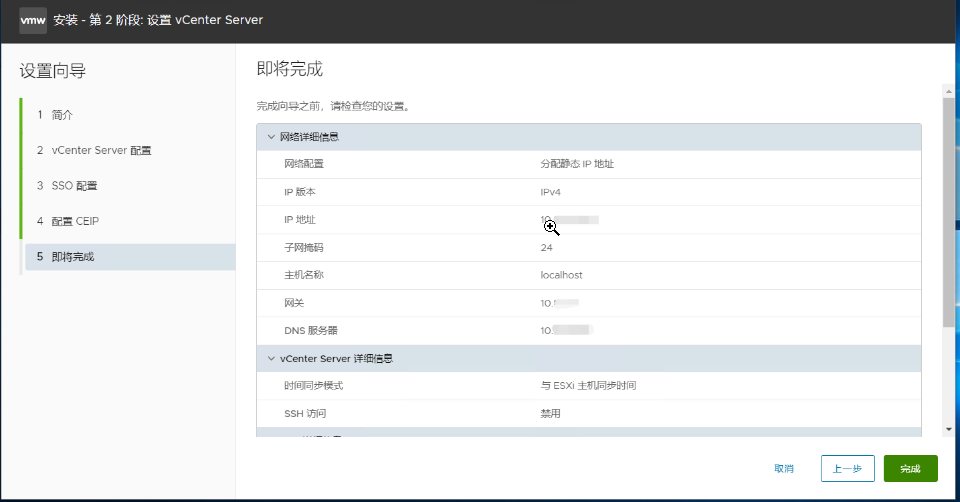Click the scrollbar down arrow

click(948, 429)
